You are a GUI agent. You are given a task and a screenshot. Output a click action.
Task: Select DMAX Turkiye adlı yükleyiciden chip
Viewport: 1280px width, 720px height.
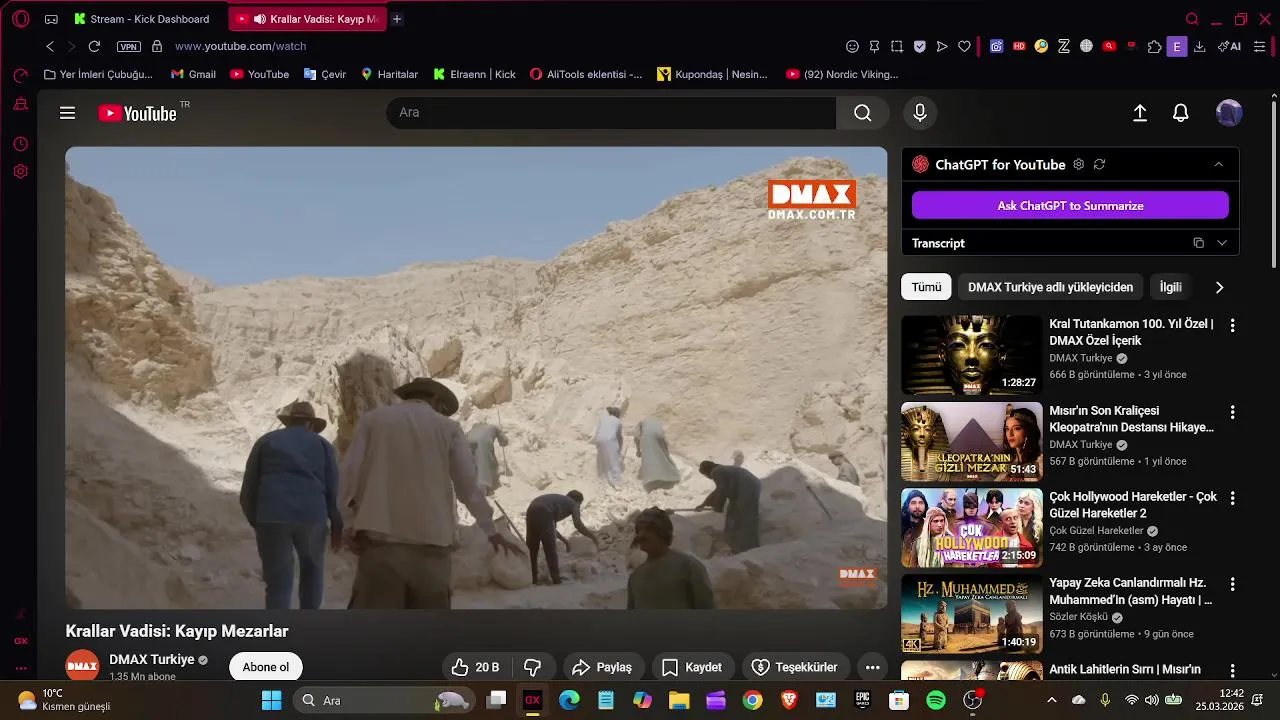click(x=1050, y=287)
